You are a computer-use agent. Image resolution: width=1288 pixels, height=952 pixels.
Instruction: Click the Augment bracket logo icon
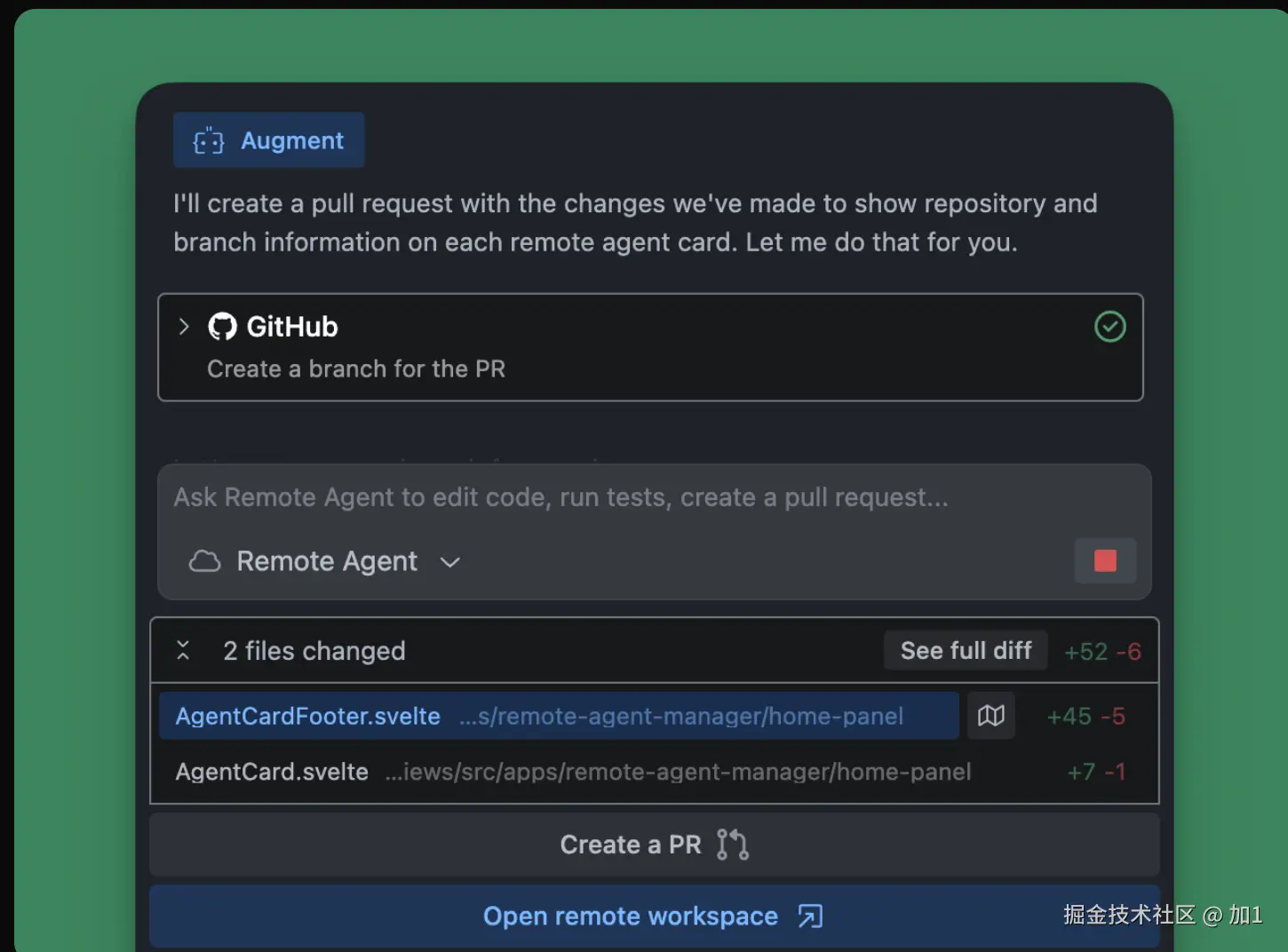209,140
